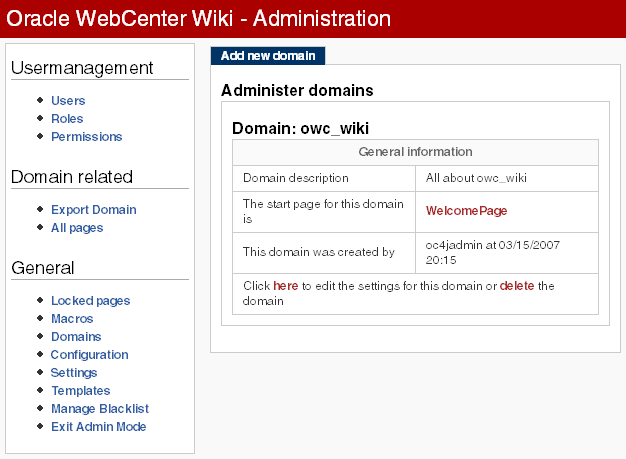Screen dimensions: 626x459
Task: Open the WelcomePage start page link
Action: coord(466,210)
